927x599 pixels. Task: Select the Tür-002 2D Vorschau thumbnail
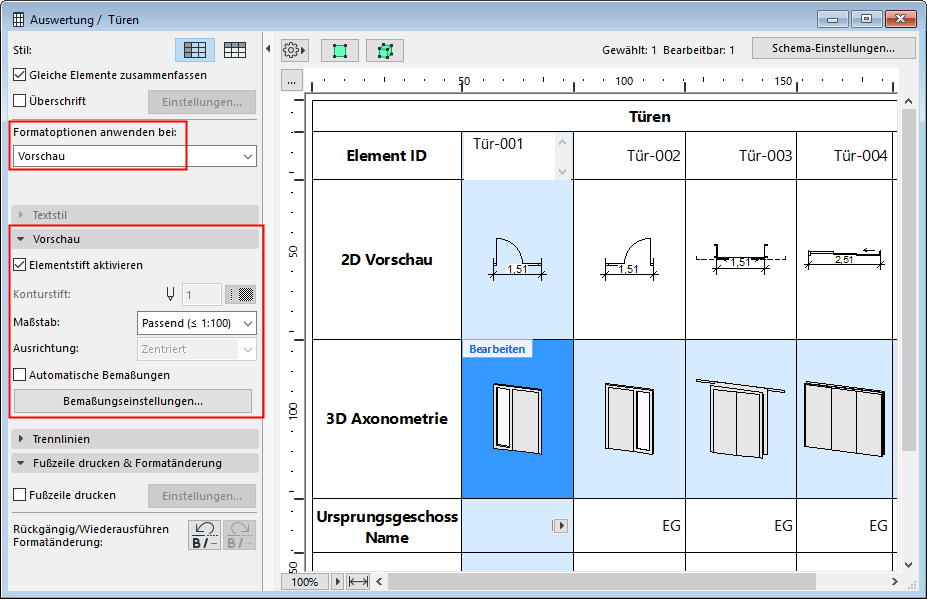pos(629,258)
